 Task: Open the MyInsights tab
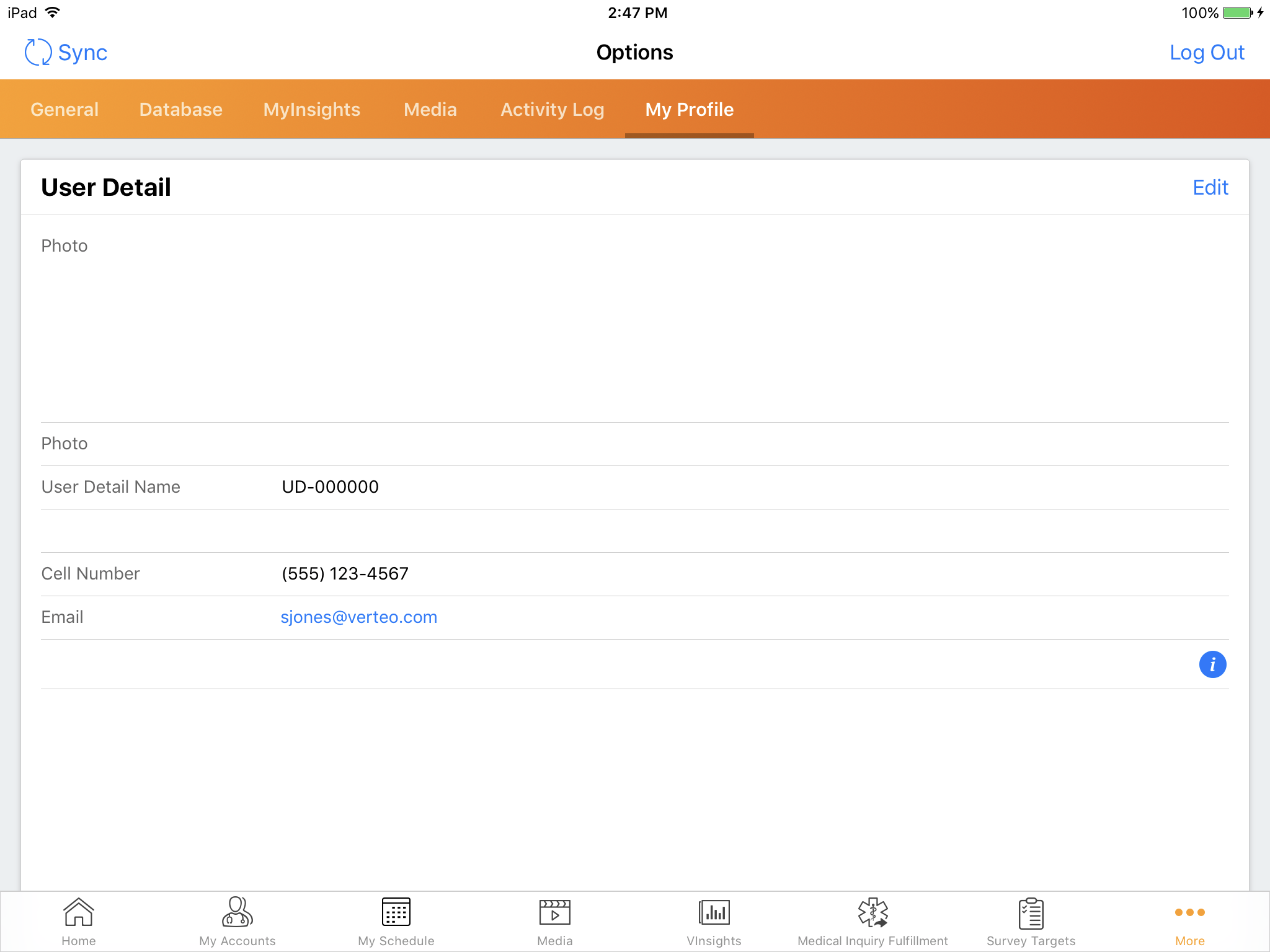coord(311,110)
